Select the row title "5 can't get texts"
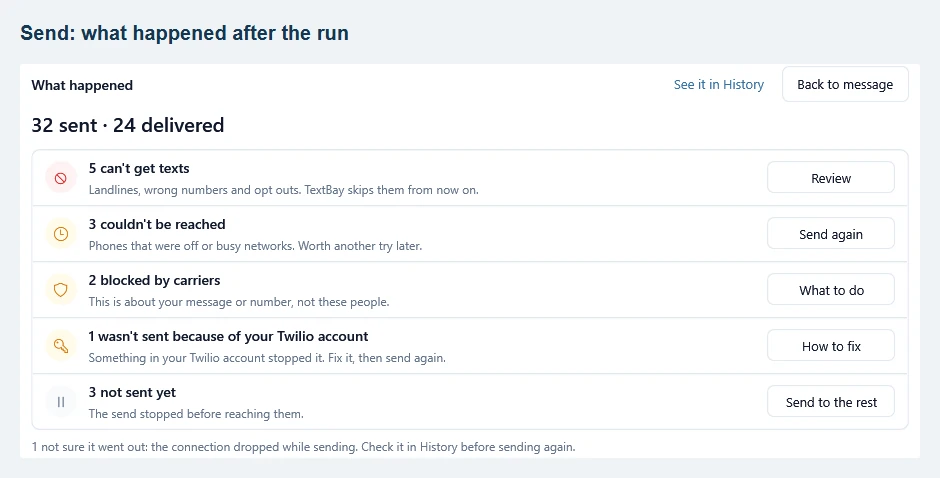The height and width of the screenshot is (478, 940). (x=139, y=169)
